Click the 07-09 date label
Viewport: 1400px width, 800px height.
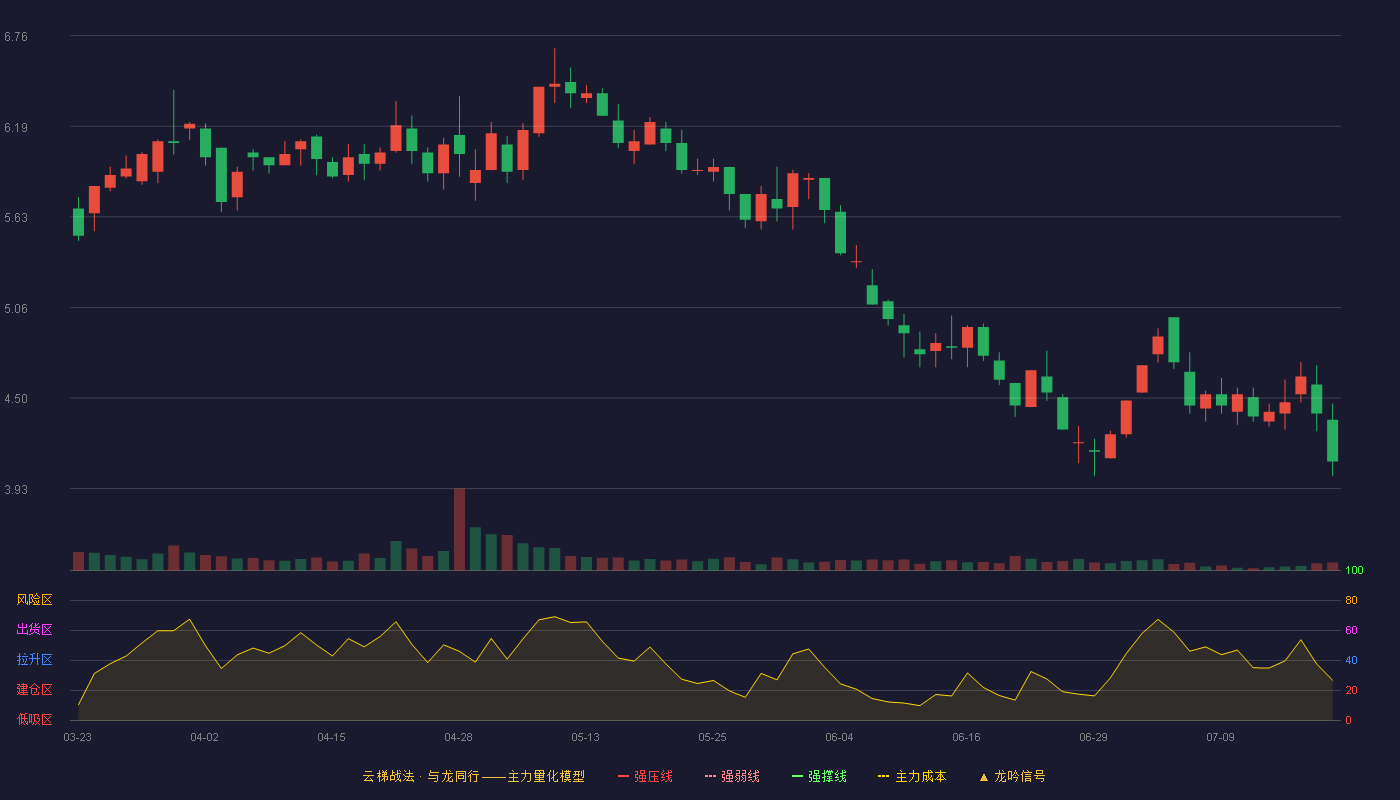point(1221,737)
